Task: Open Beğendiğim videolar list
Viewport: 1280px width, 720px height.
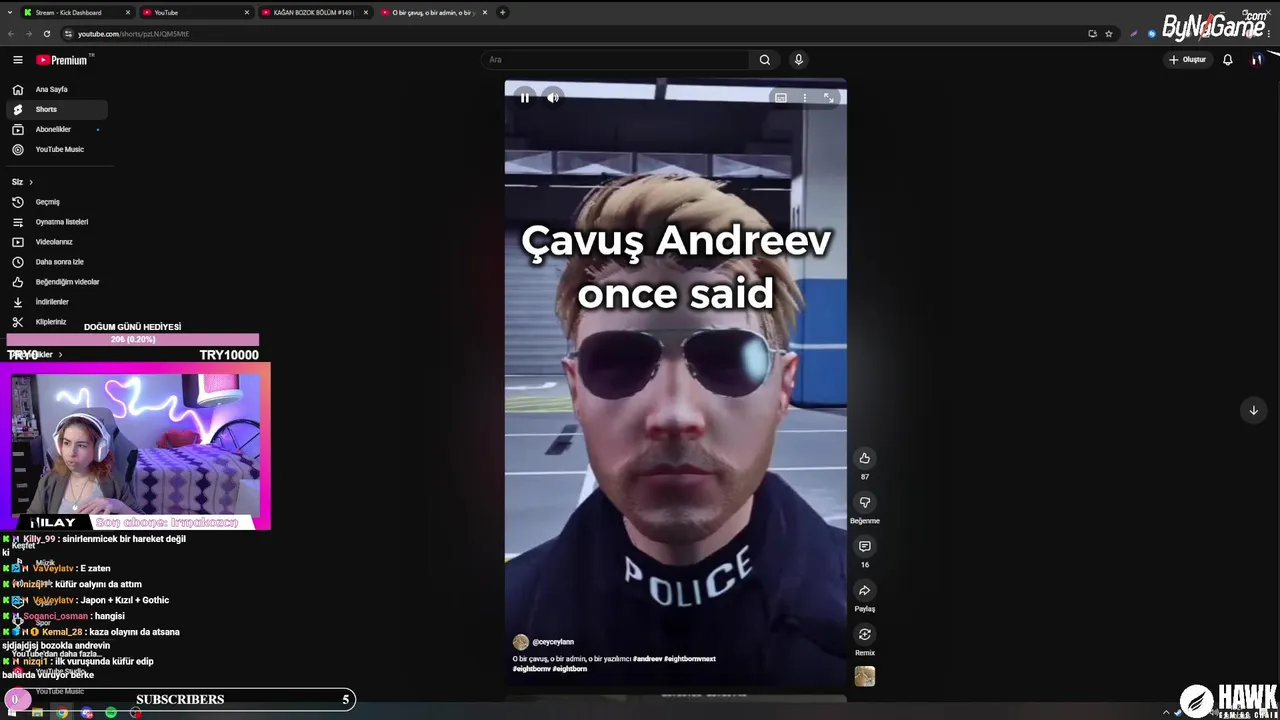Action: [x=56, y=282]
